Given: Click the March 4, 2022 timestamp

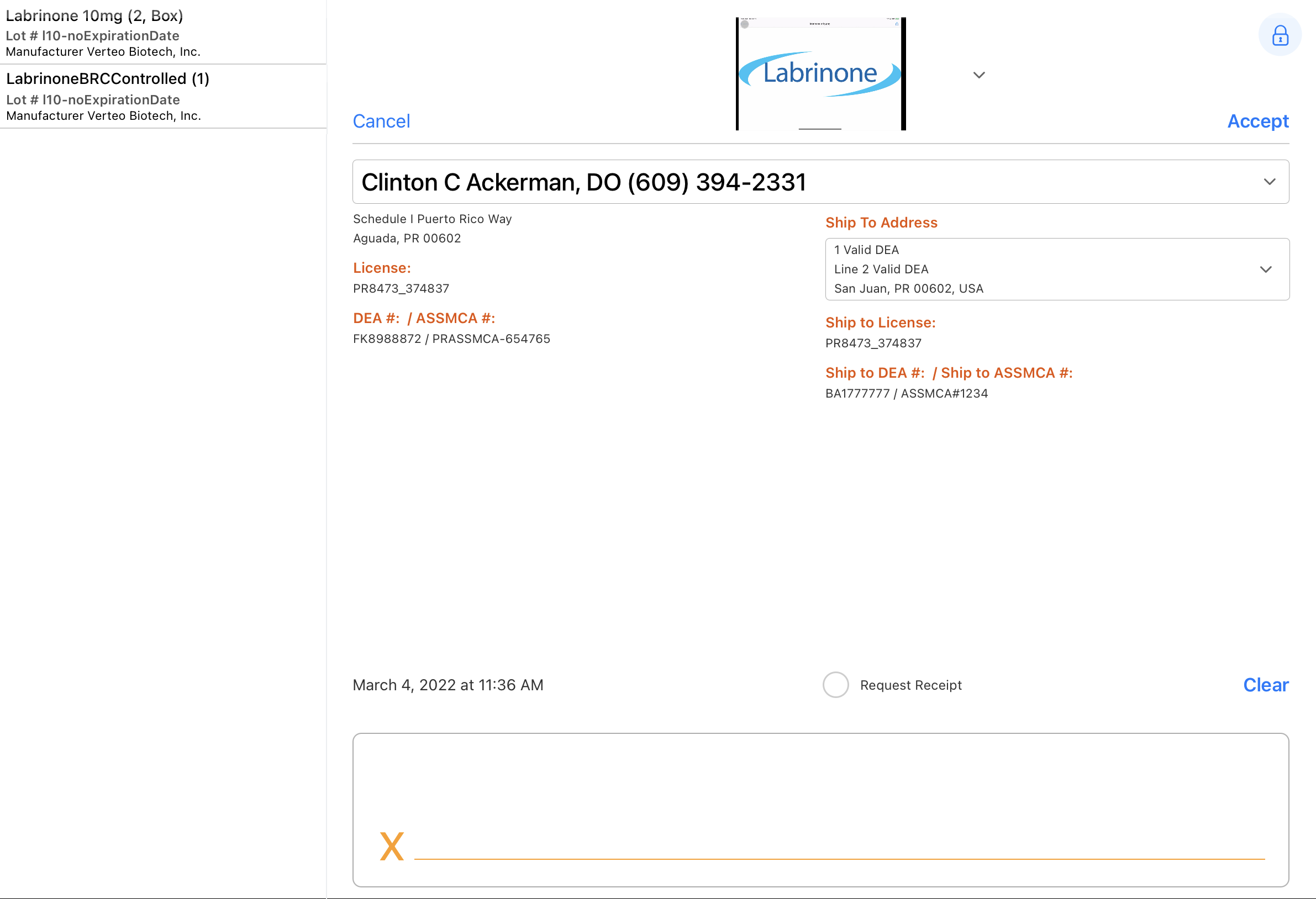Looking at the screenshot, I should pyautogui.click(x=448, y=685).
